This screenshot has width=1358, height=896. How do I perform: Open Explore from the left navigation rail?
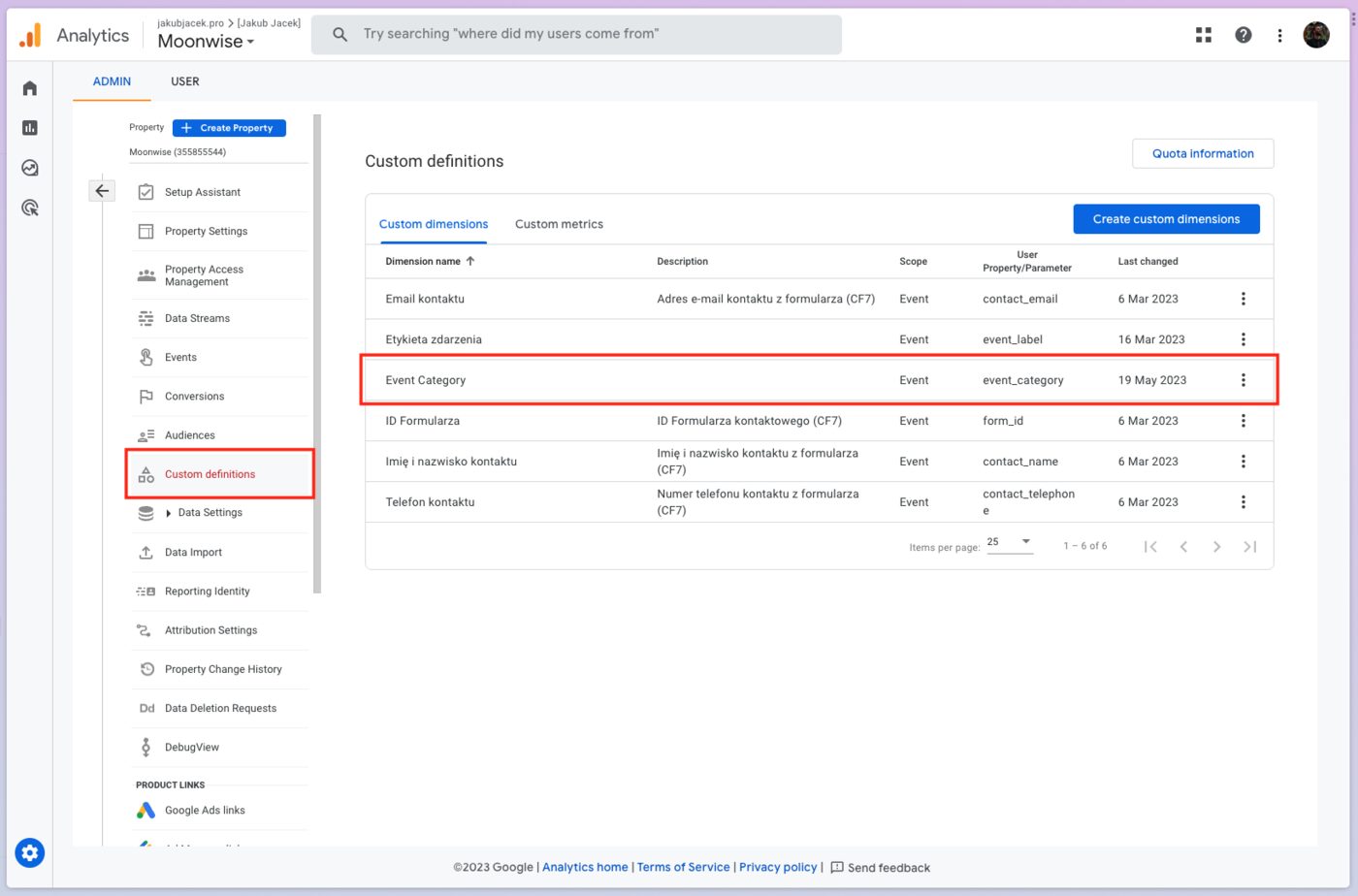(x=29, y=167)
